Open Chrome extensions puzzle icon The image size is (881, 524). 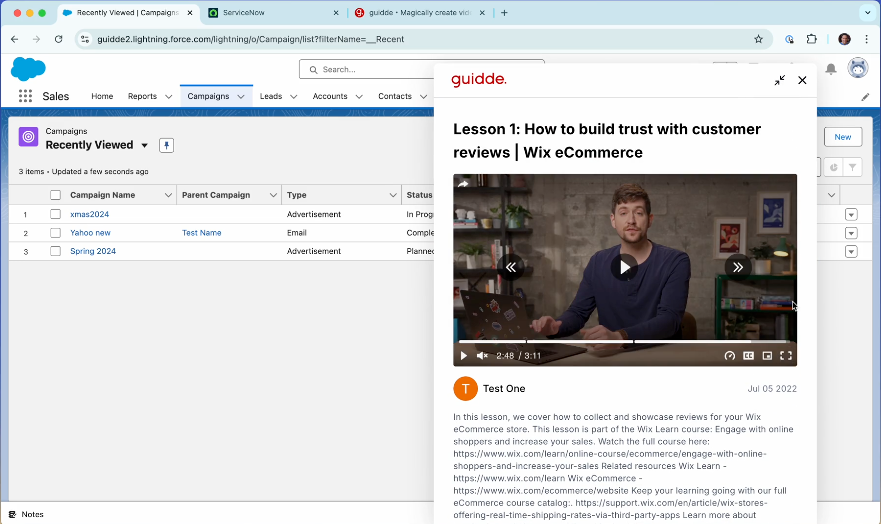point(811,39)
